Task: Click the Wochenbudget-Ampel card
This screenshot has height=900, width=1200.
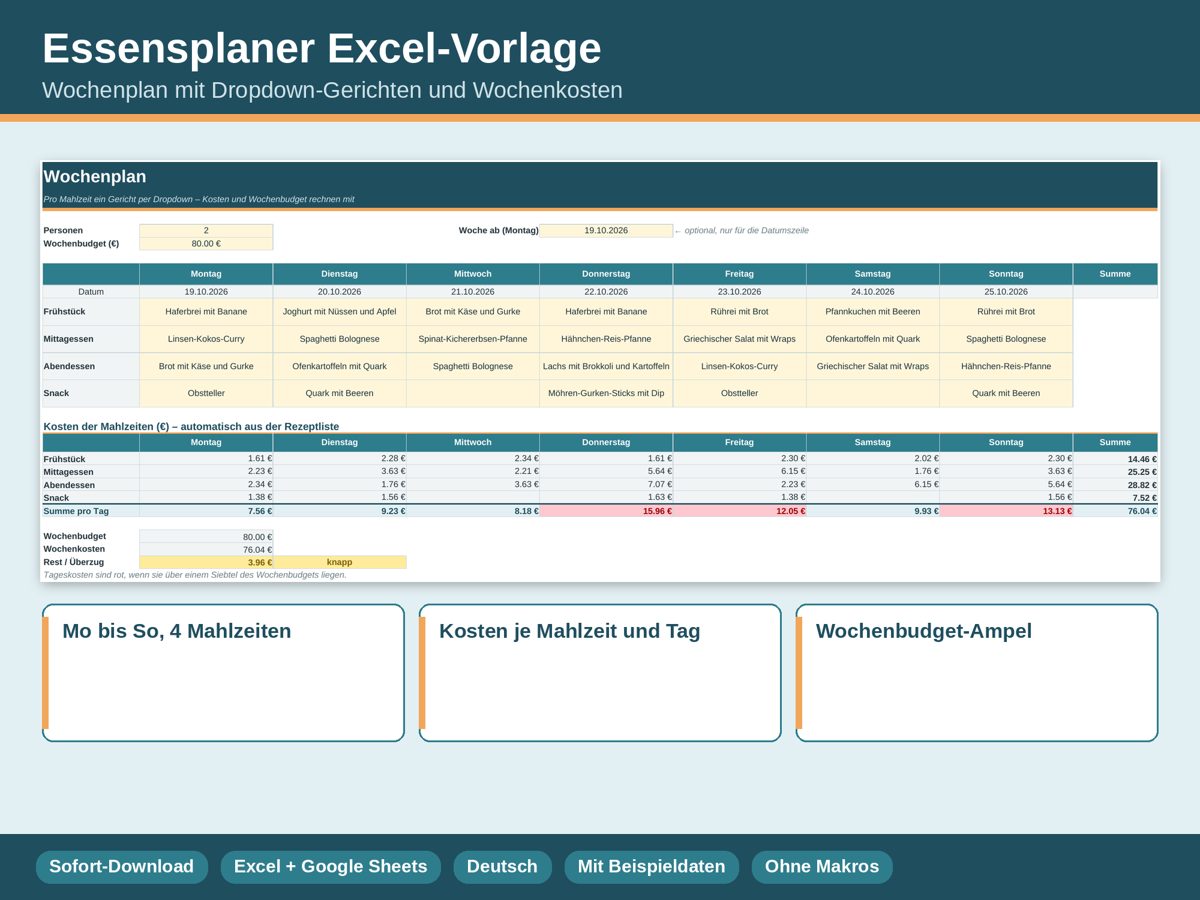Action: point(977,673)
